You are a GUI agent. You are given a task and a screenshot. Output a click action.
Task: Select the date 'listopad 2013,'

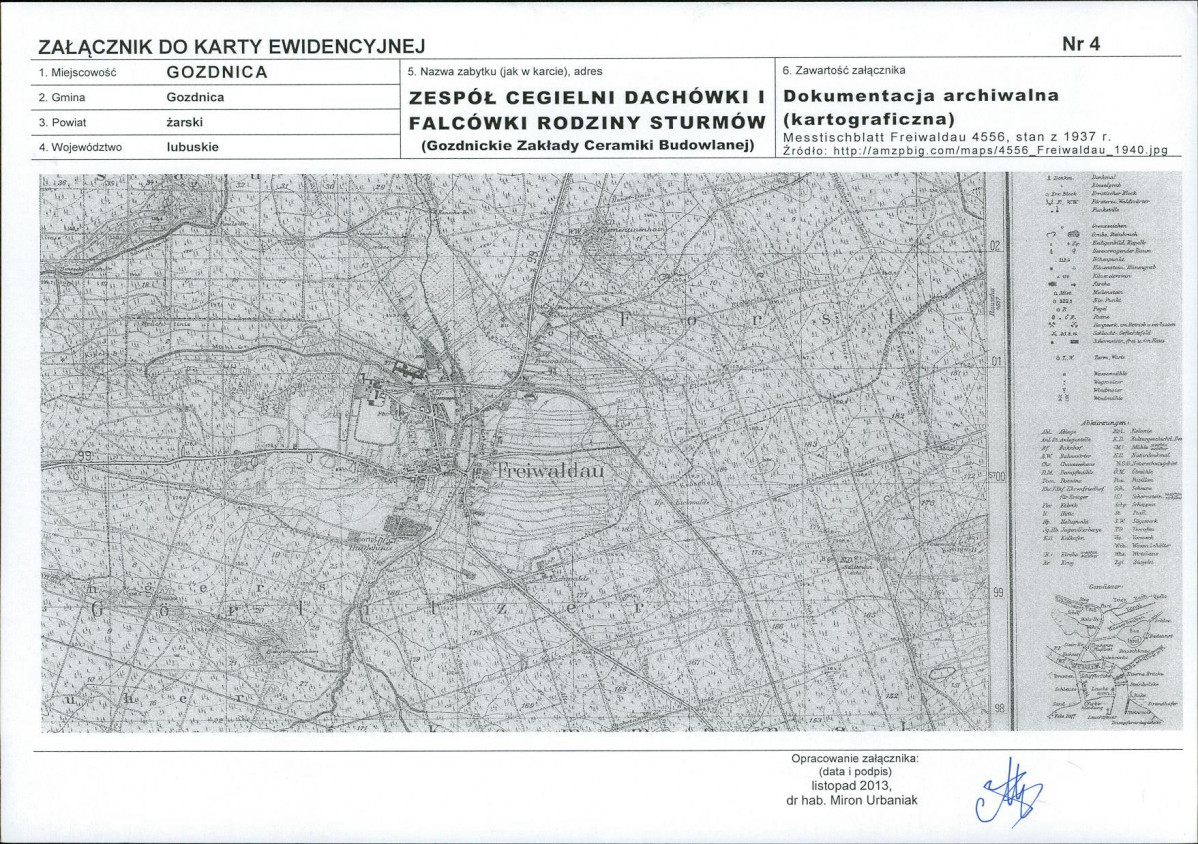851,786
